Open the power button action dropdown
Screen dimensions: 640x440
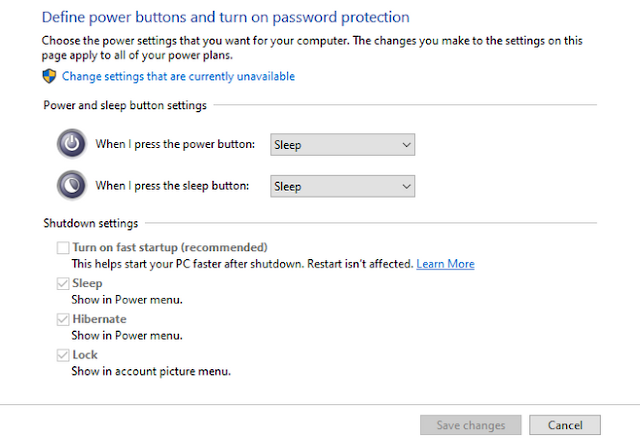tap(343, 145)
